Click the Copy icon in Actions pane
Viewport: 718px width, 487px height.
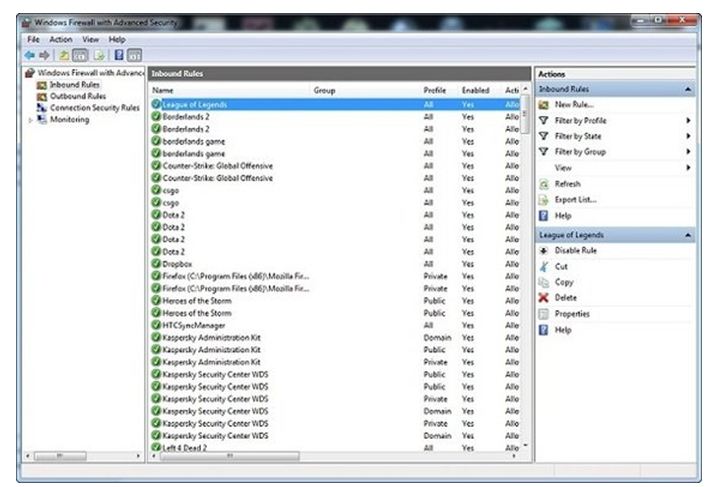tap(544, 282)
